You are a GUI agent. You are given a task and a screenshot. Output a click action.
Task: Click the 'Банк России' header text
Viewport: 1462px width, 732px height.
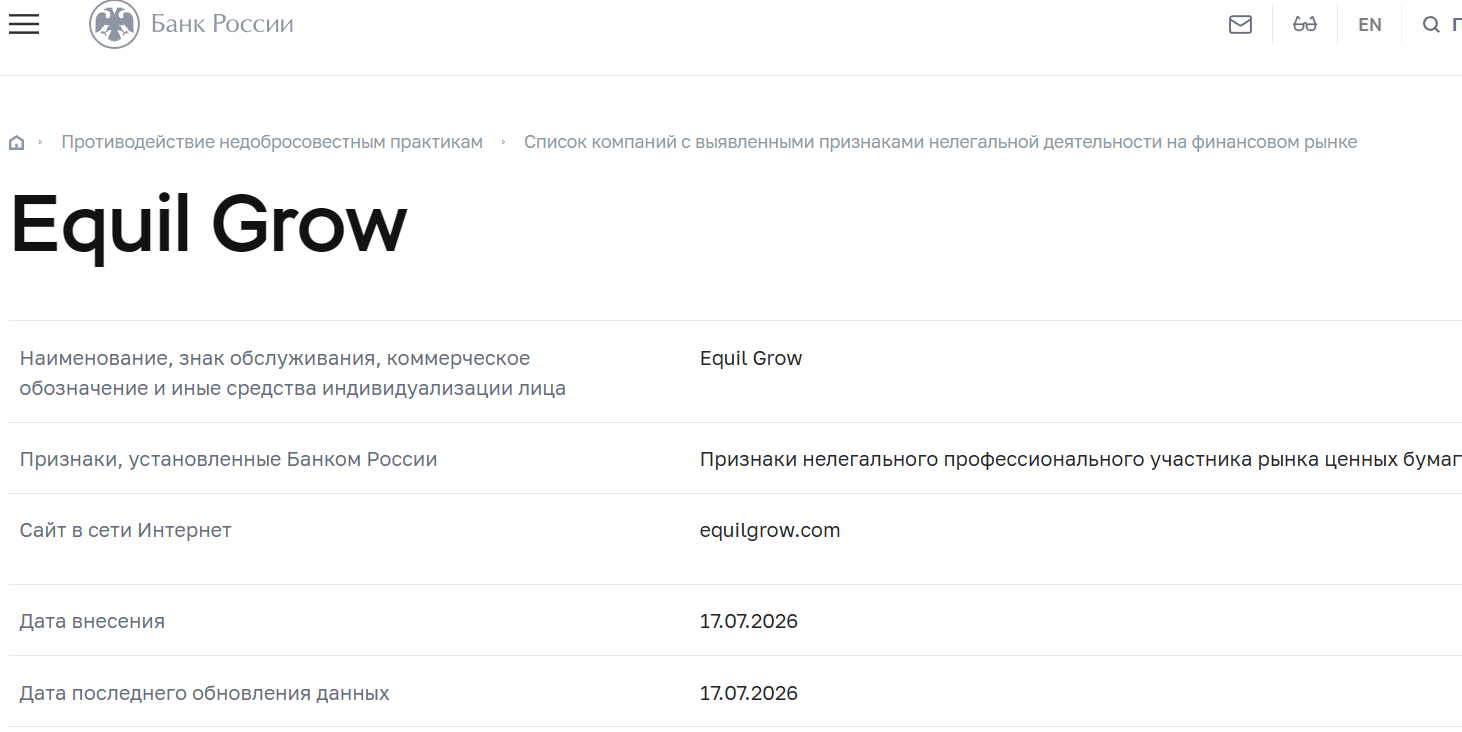tap(222, 24)
